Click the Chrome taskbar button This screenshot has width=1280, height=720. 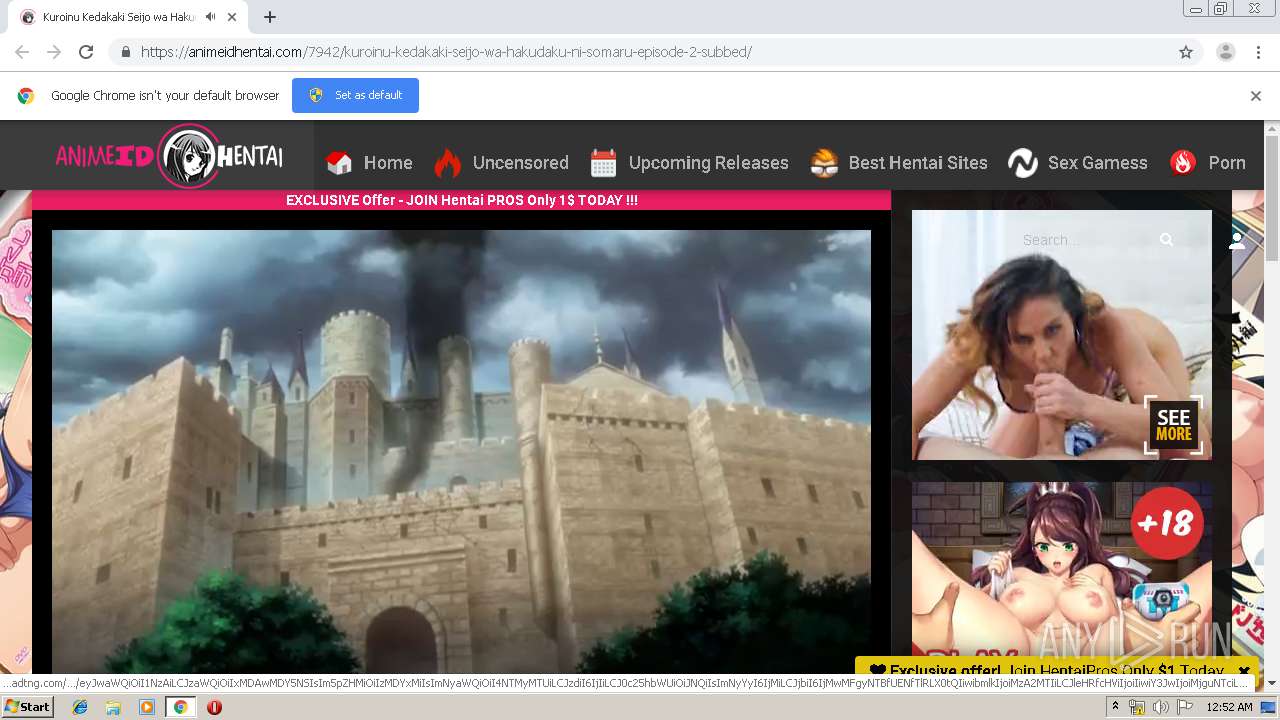180,707
